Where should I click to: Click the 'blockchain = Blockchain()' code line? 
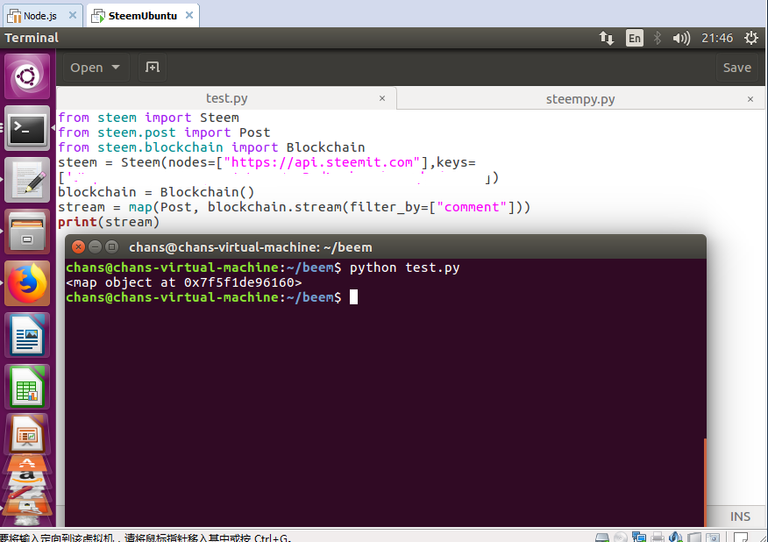156,192
